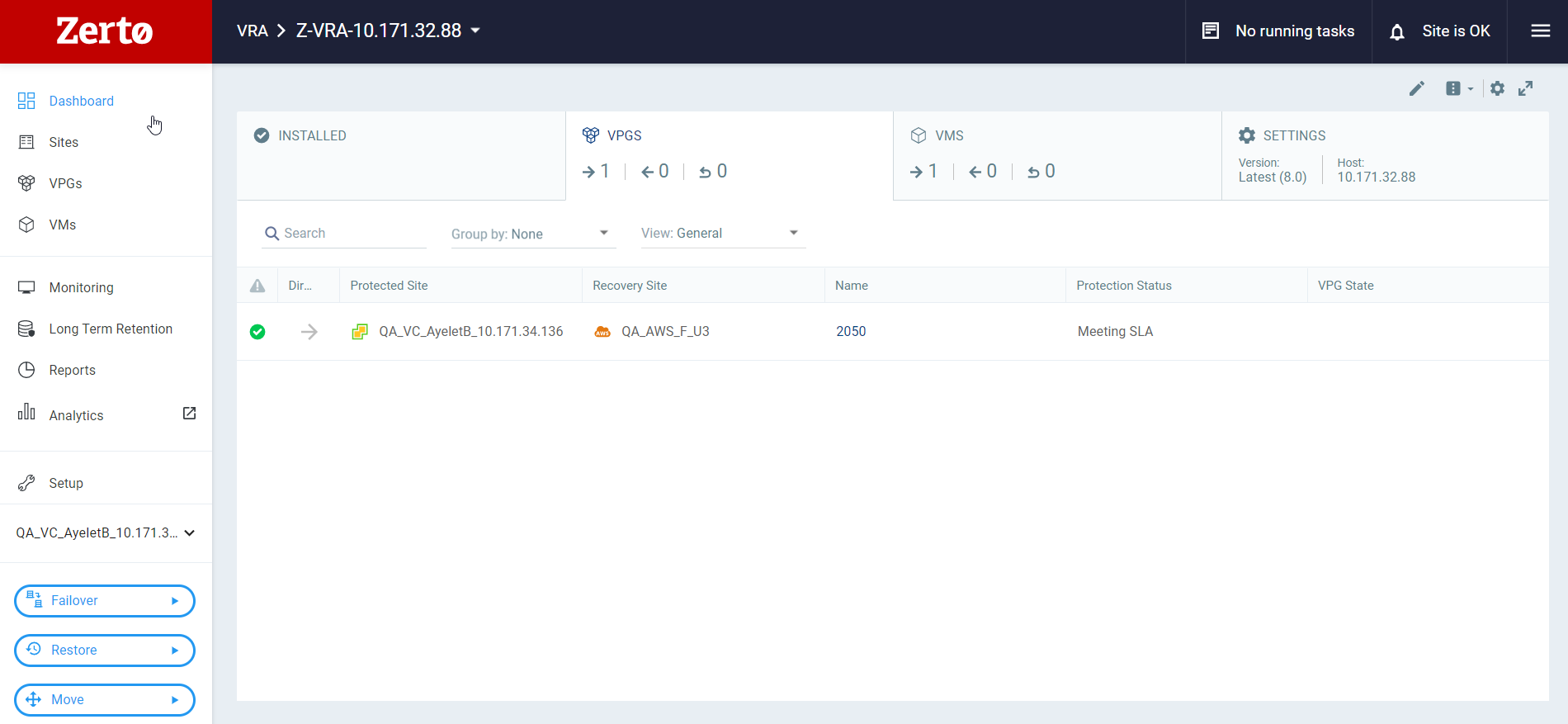Click the VPGs cubes sidebar icon
Screen dimensions: 1568x724
coord(26,183)
